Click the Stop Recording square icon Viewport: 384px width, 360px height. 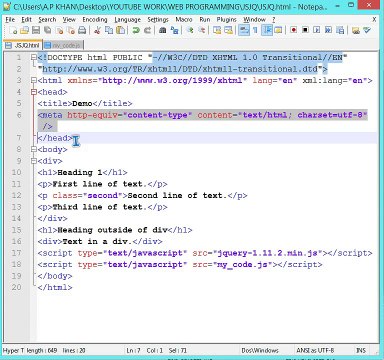click(305, 31)
